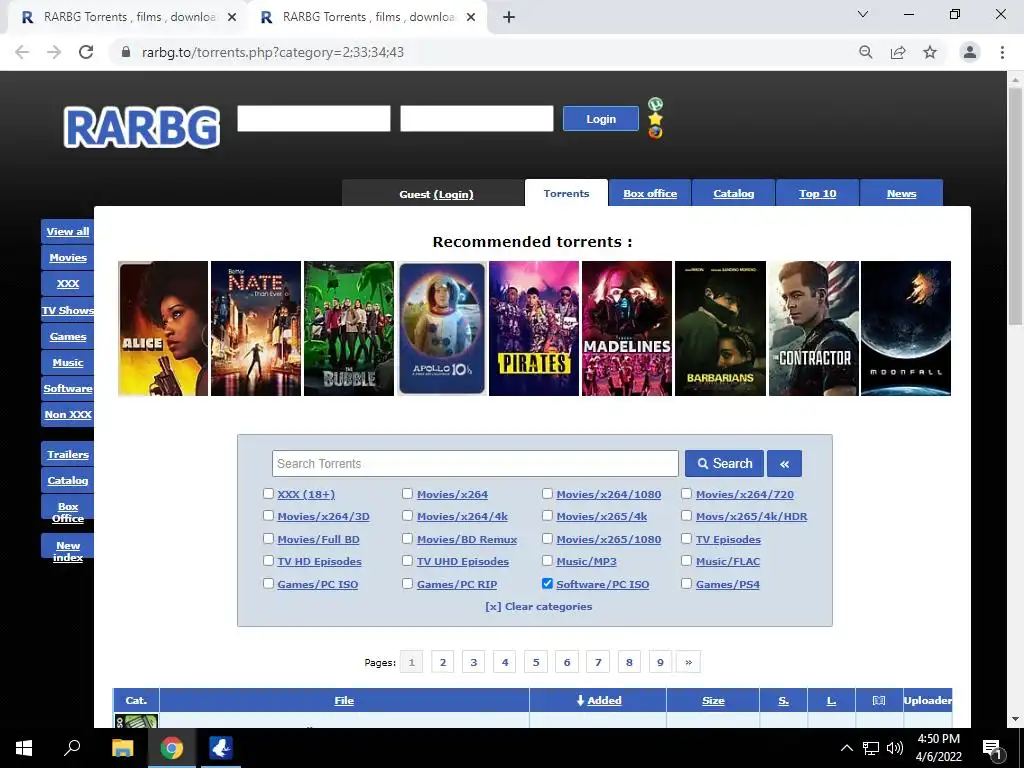The image size is (1024, 768).
Task: Open the notification center icon
Action: point(992,749)
